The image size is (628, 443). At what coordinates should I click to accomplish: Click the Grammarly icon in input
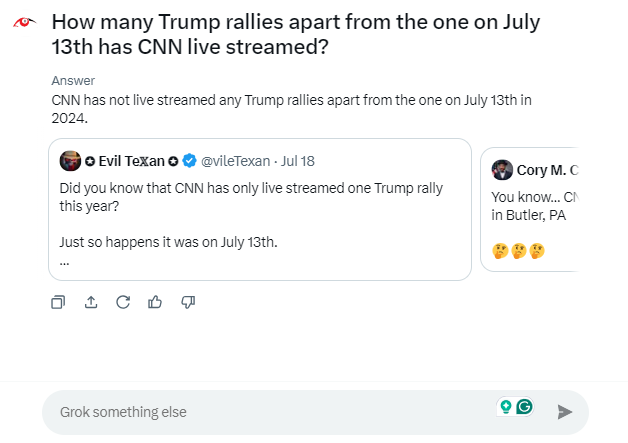[524, 407]
